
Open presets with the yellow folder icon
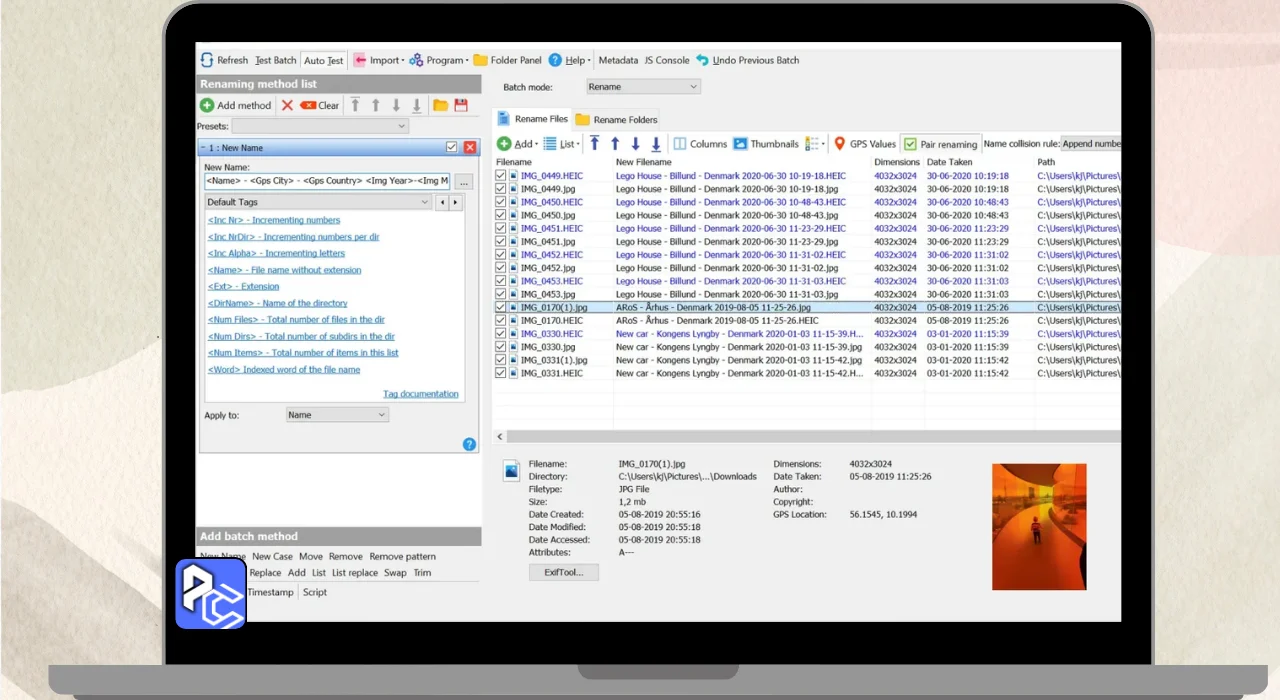[x=440, y=105]
